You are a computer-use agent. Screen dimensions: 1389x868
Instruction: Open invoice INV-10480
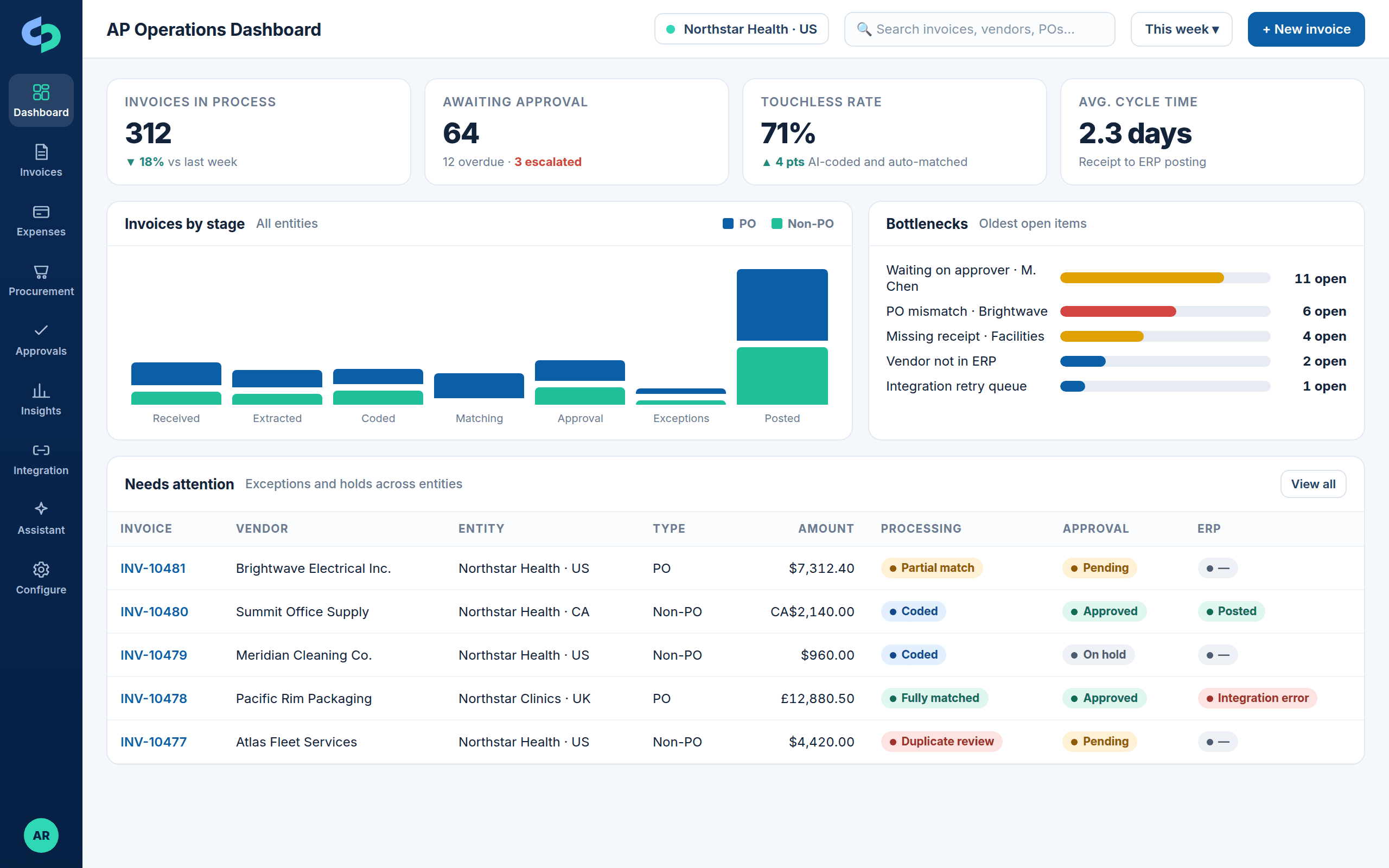[x=154, y=611]
